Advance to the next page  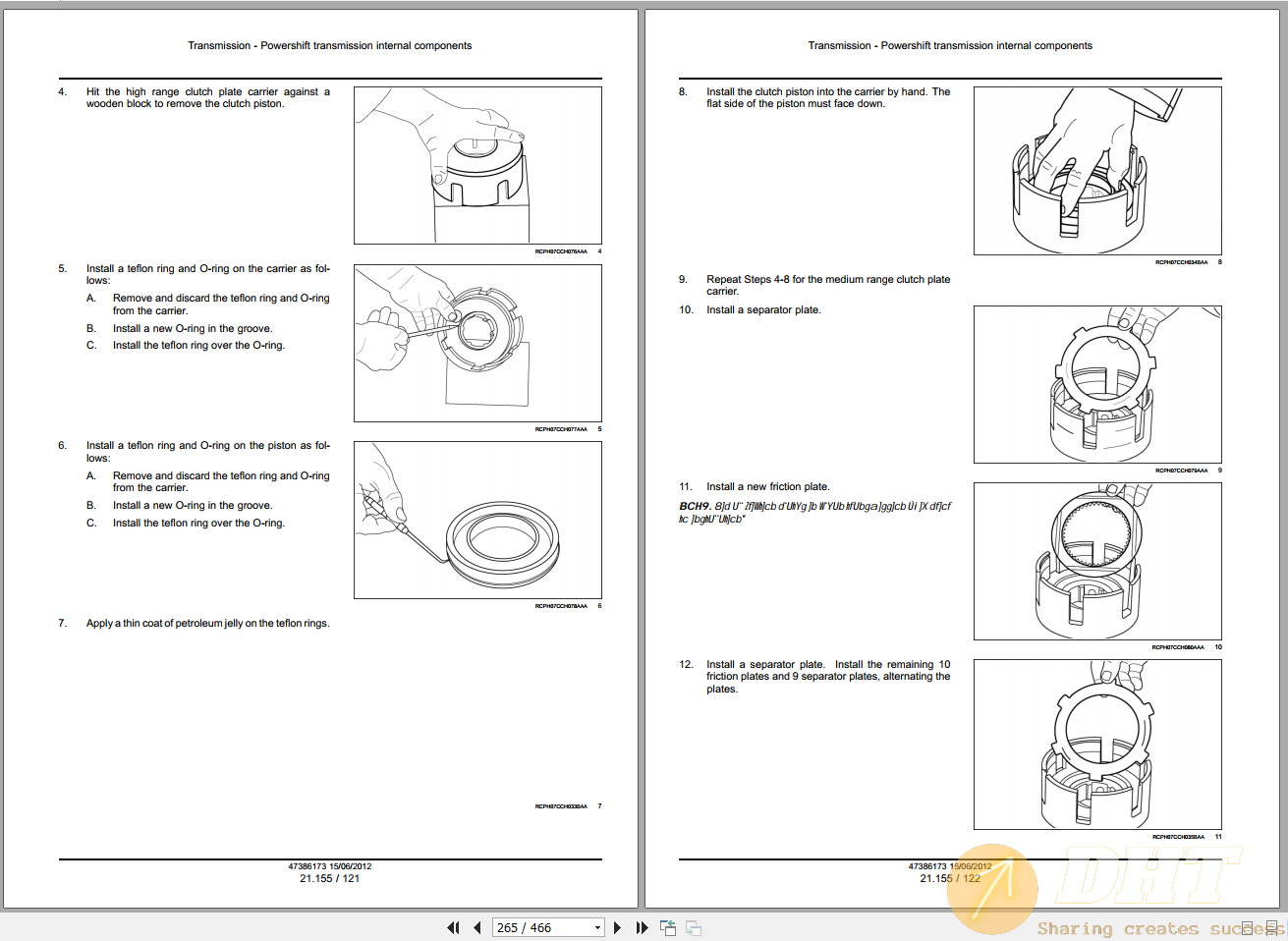coord(617,927)
